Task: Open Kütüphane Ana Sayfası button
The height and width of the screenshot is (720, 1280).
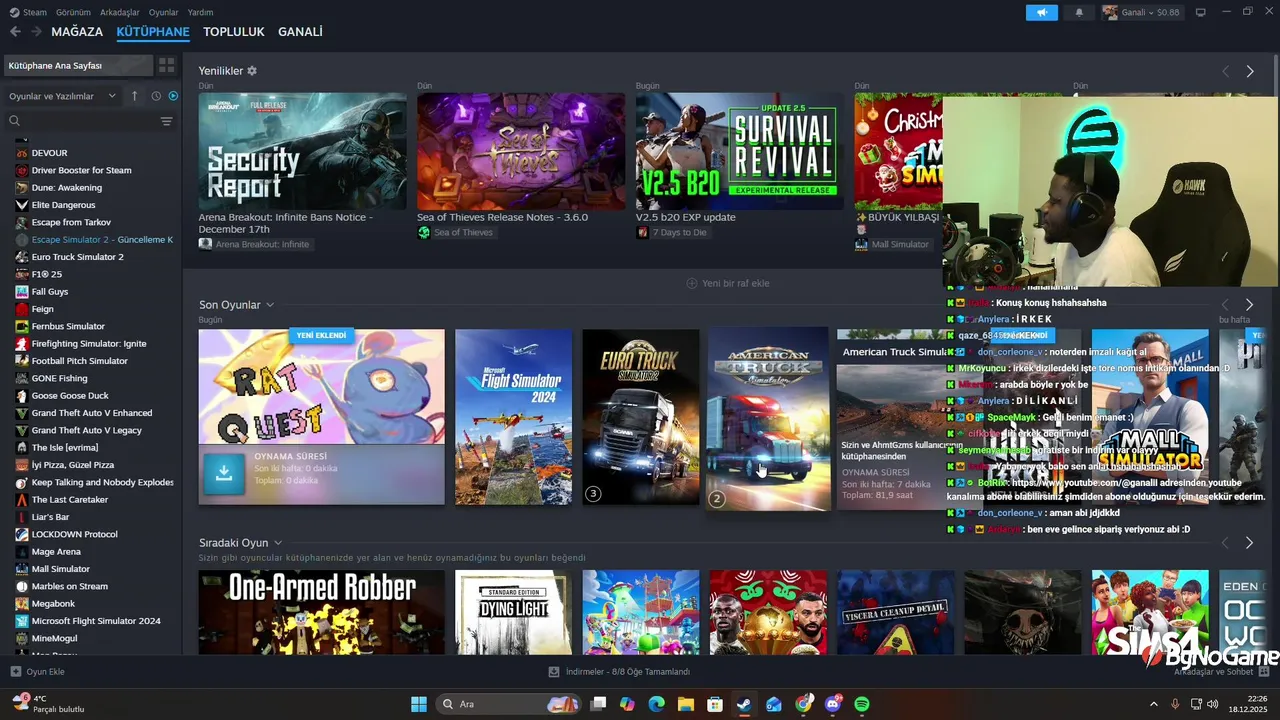Action: pyautogui.click(x=78, y=65)
